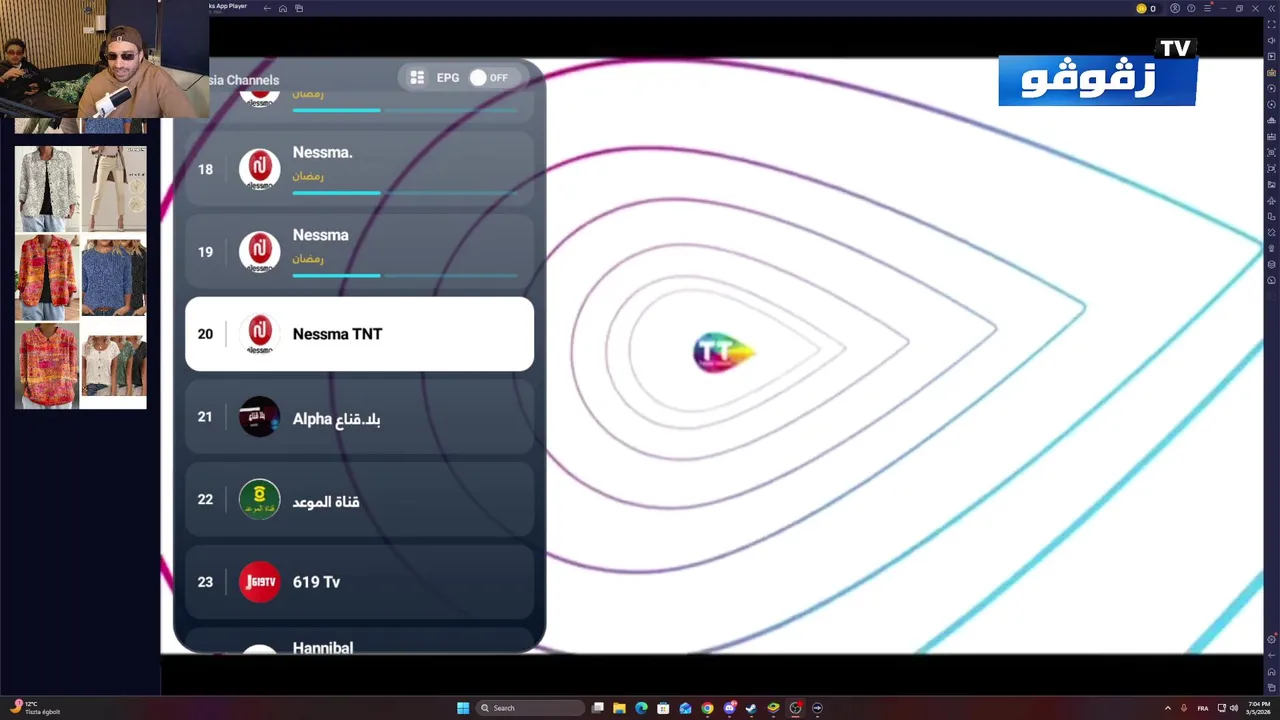Launch Microsoft Edge from taskbar
Viewport: 1280px width, 720px height.
coord(641,708)
